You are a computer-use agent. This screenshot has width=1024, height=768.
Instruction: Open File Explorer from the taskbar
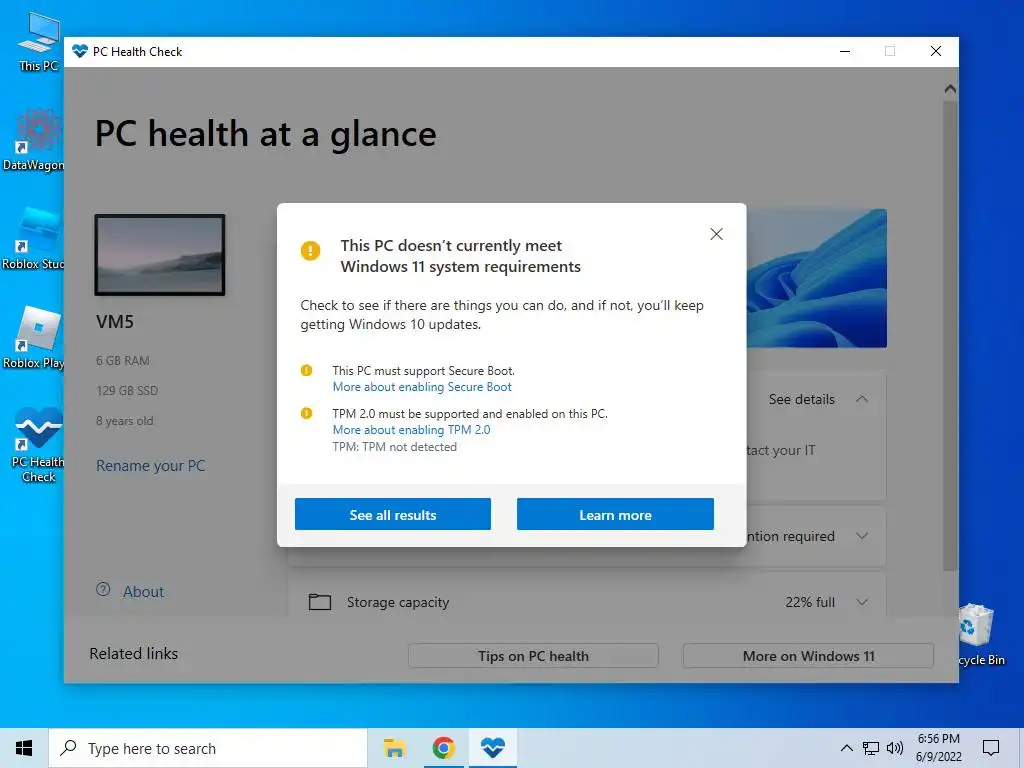(394, 748)
